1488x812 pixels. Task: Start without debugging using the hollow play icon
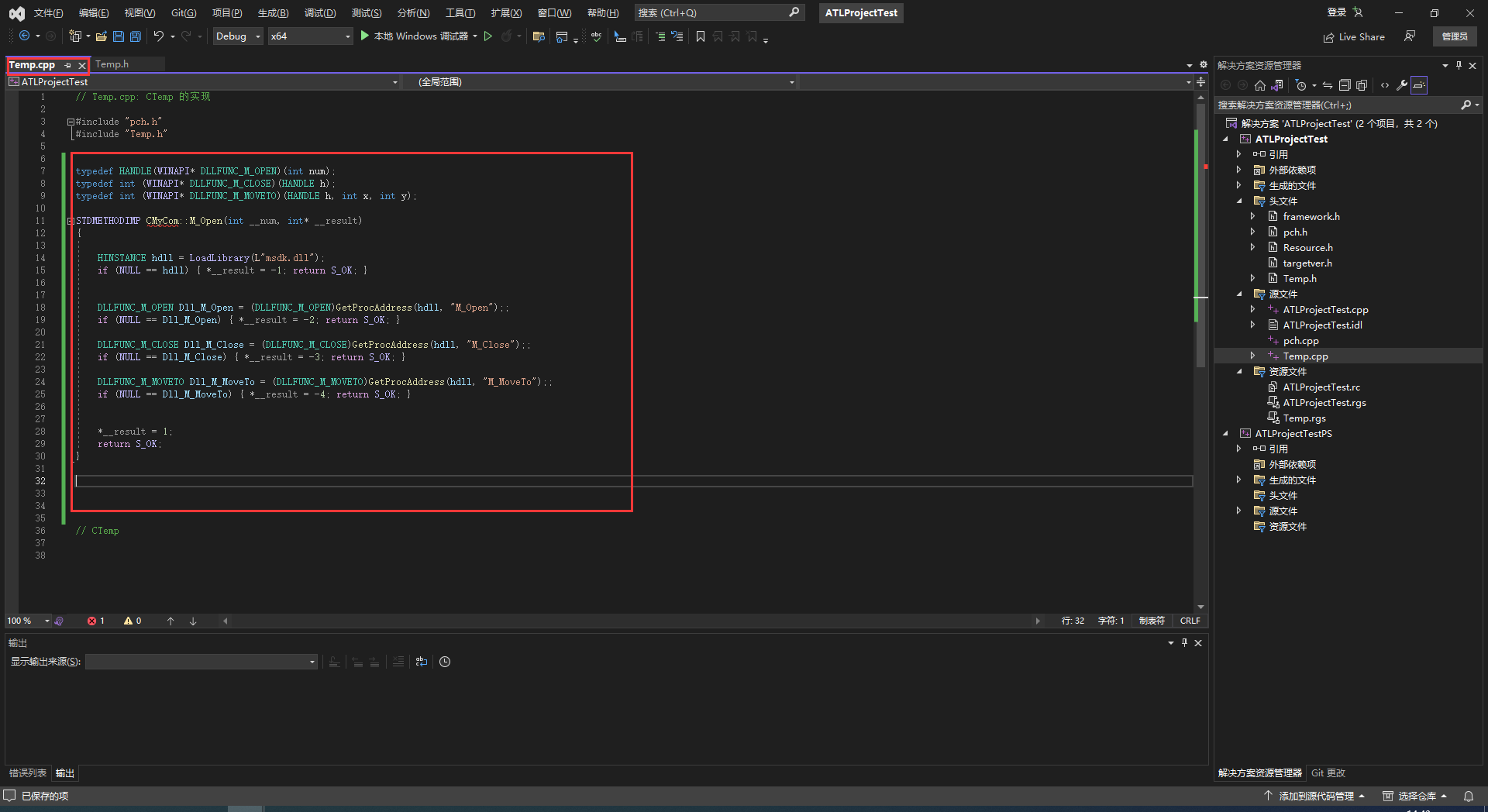point(488,36)
